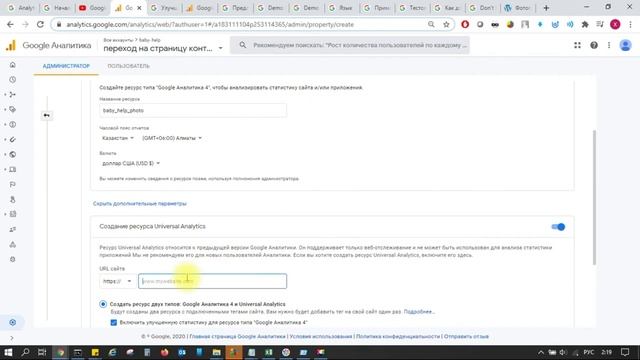Open the account avatar in Analytics header
The image size is (640, 360).
pyautogui.click(x=625, y=45)
